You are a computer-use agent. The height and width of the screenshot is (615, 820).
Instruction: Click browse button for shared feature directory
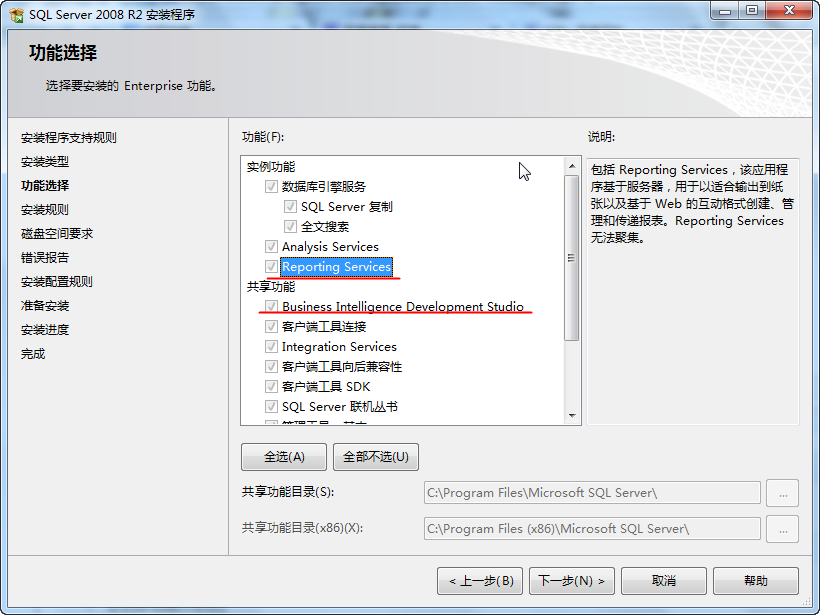(782, 493)
